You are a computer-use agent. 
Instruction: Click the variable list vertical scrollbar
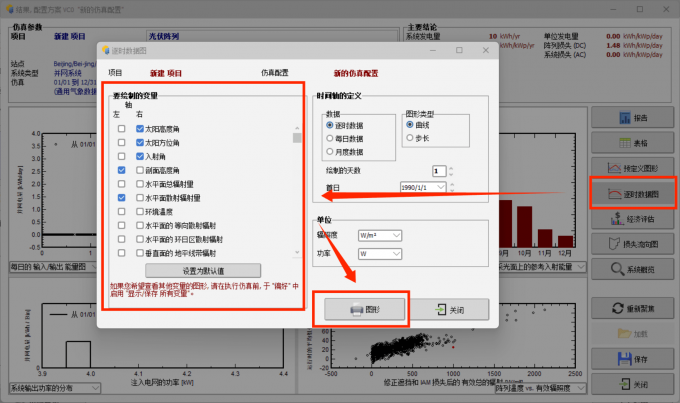pos(297,190)
